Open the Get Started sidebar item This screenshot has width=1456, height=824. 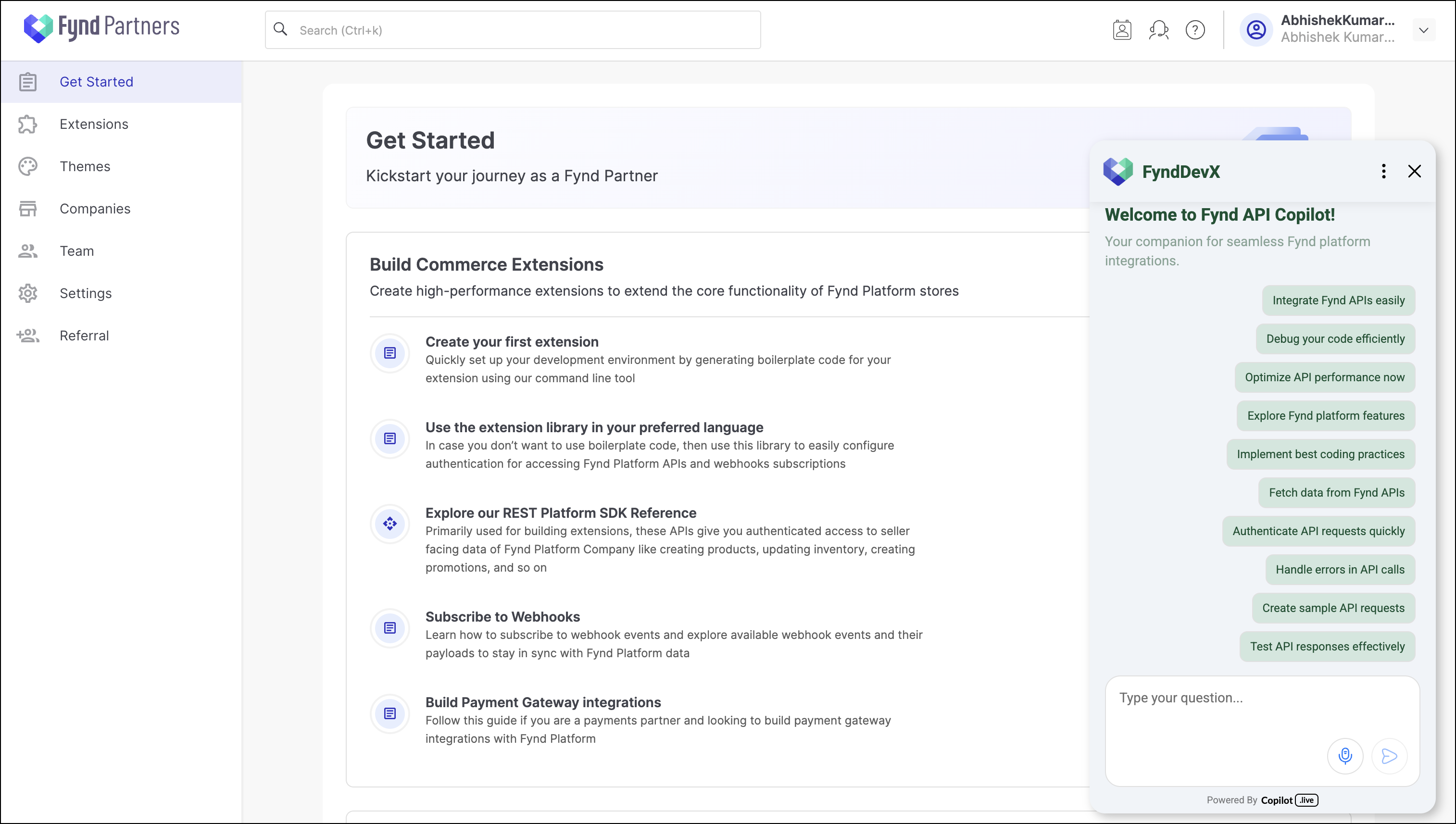coord(122,82)
